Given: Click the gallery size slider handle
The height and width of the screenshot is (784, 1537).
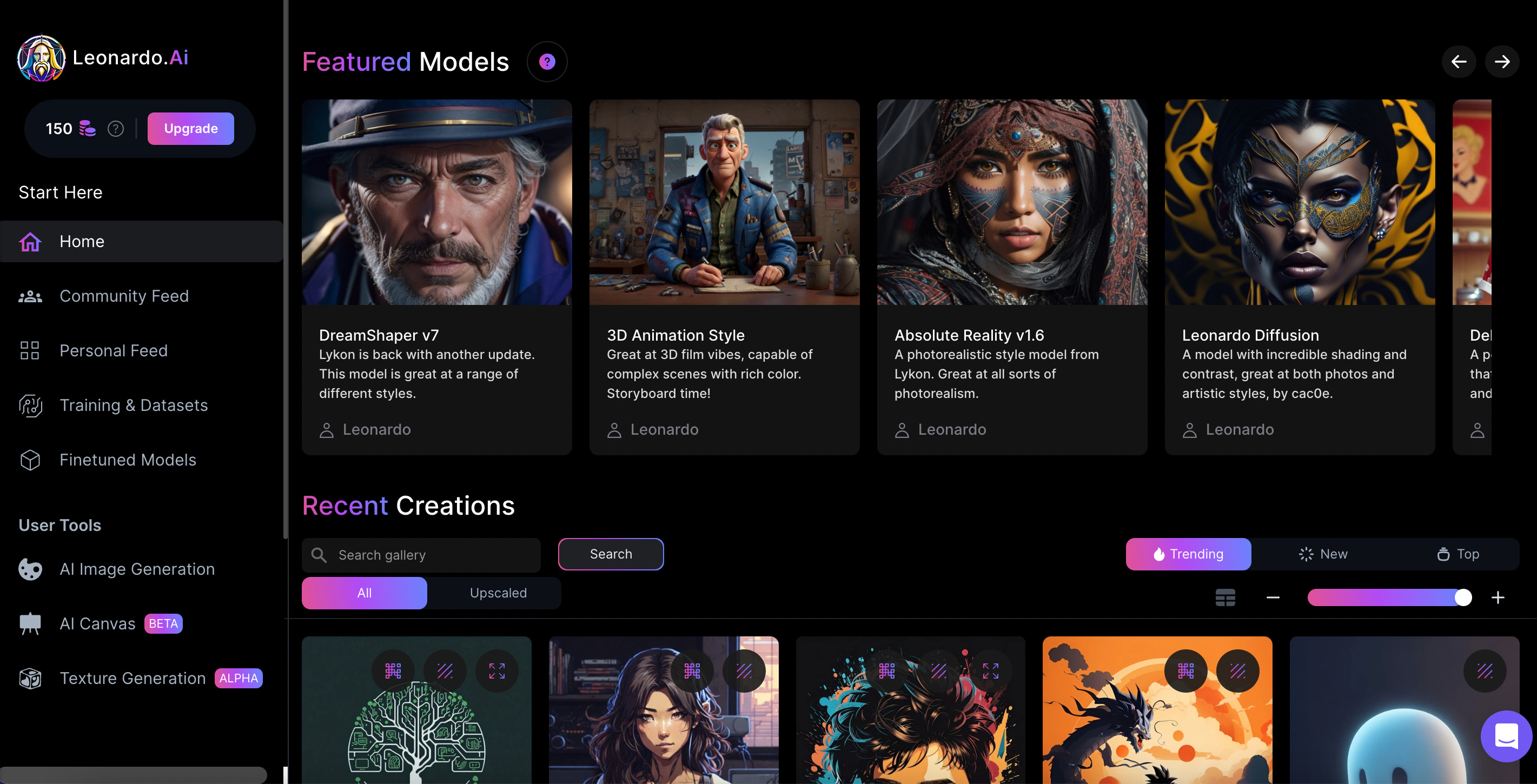Looking at the screenshot, I should coord(1462,597).
